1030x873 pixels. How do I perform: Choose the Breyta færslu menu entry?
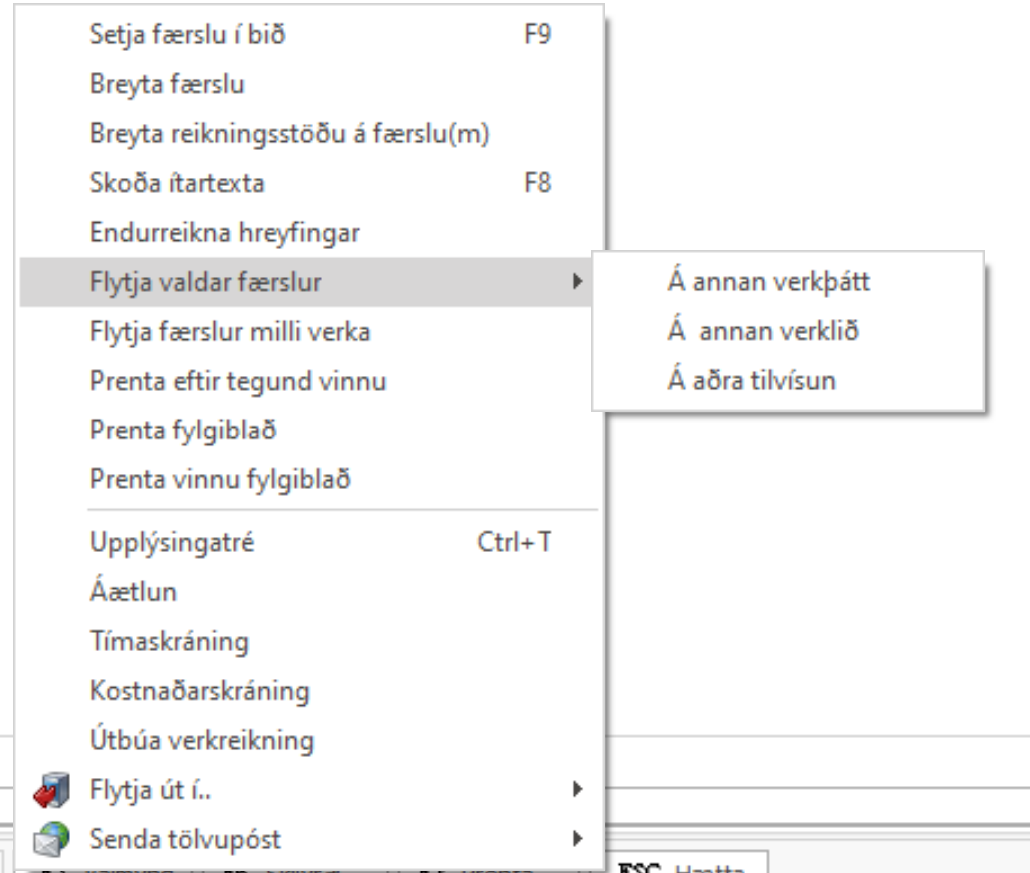(x=167, y=85)
